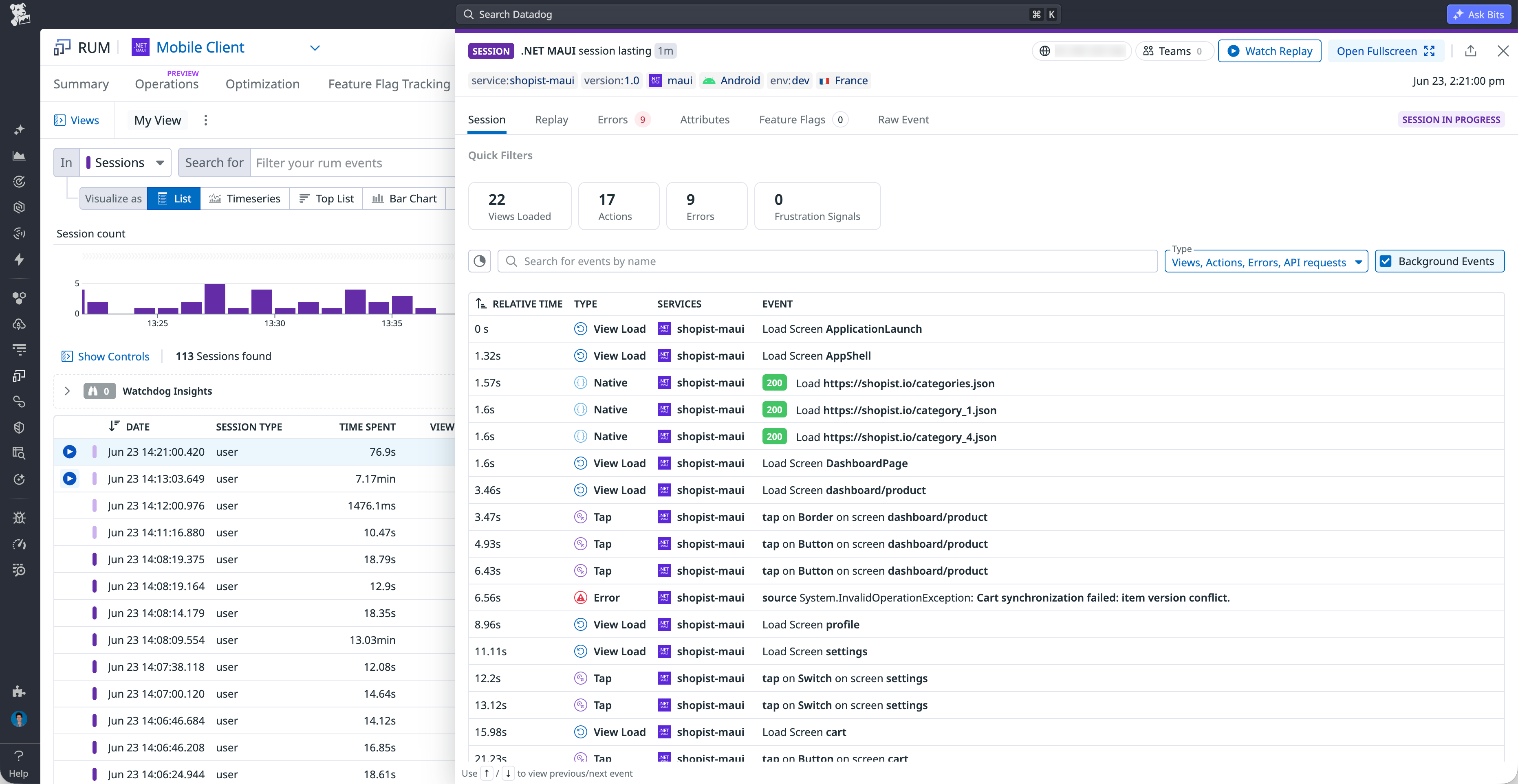Viewport: 1518px width, 784px height.
Task: Click the three-dot menu next to My View
Action: point(206,120)
